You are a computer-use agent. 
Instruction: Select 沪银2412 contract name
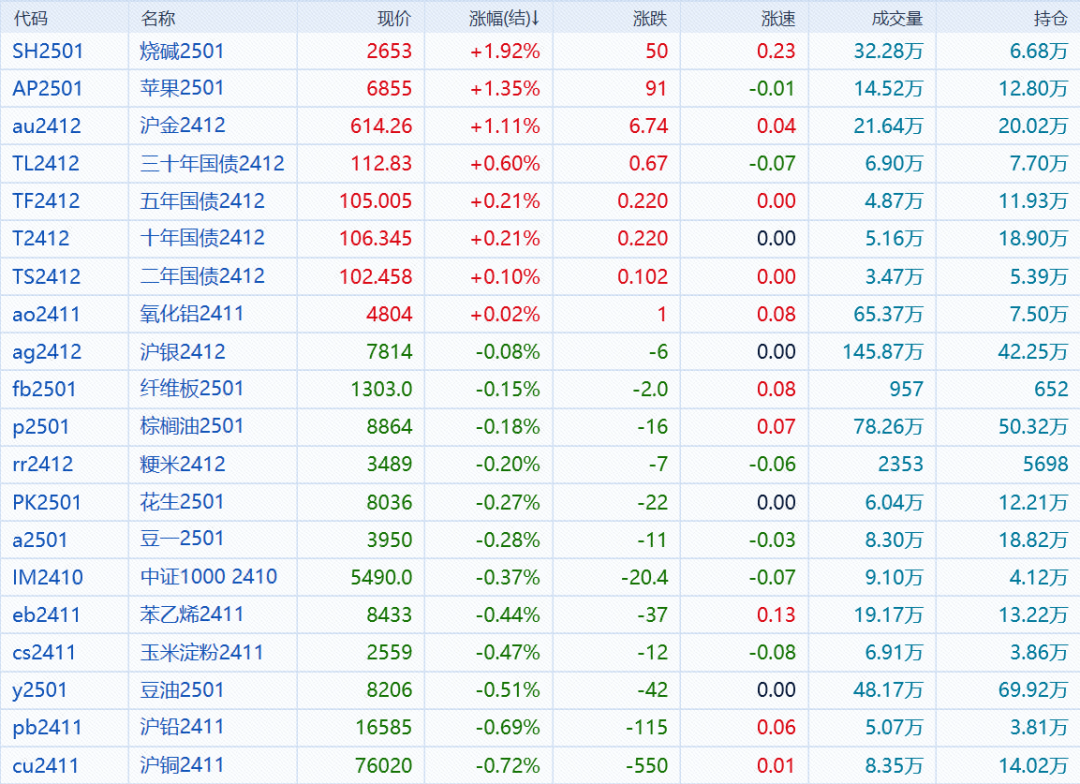pos(182,352)
